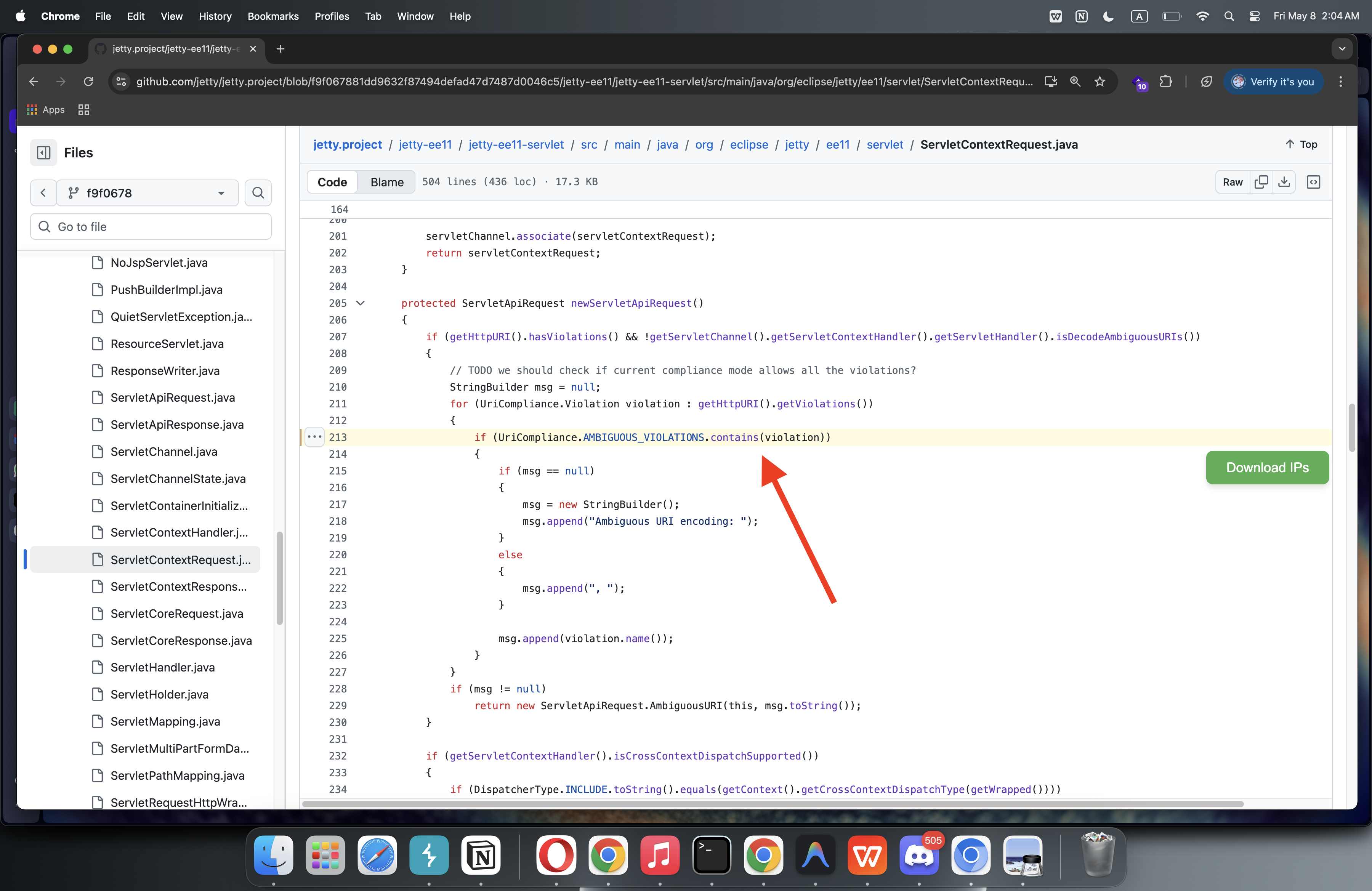The image size is (1372, 891).
Task: Collapse the Files side panel icon
Action: click(43, 153)
